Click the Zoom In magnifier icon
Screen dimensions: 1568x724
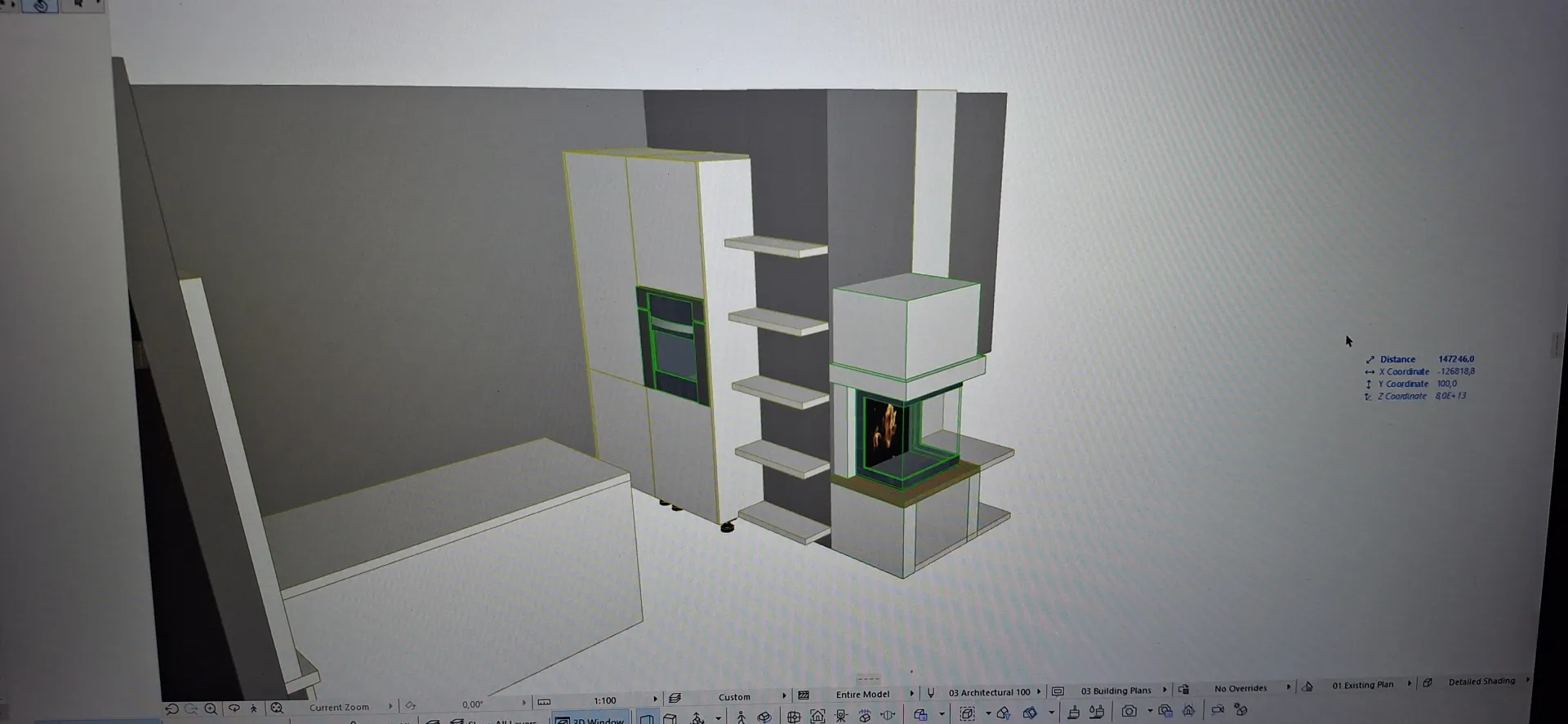pyautogui.click(x=212, y=709)
